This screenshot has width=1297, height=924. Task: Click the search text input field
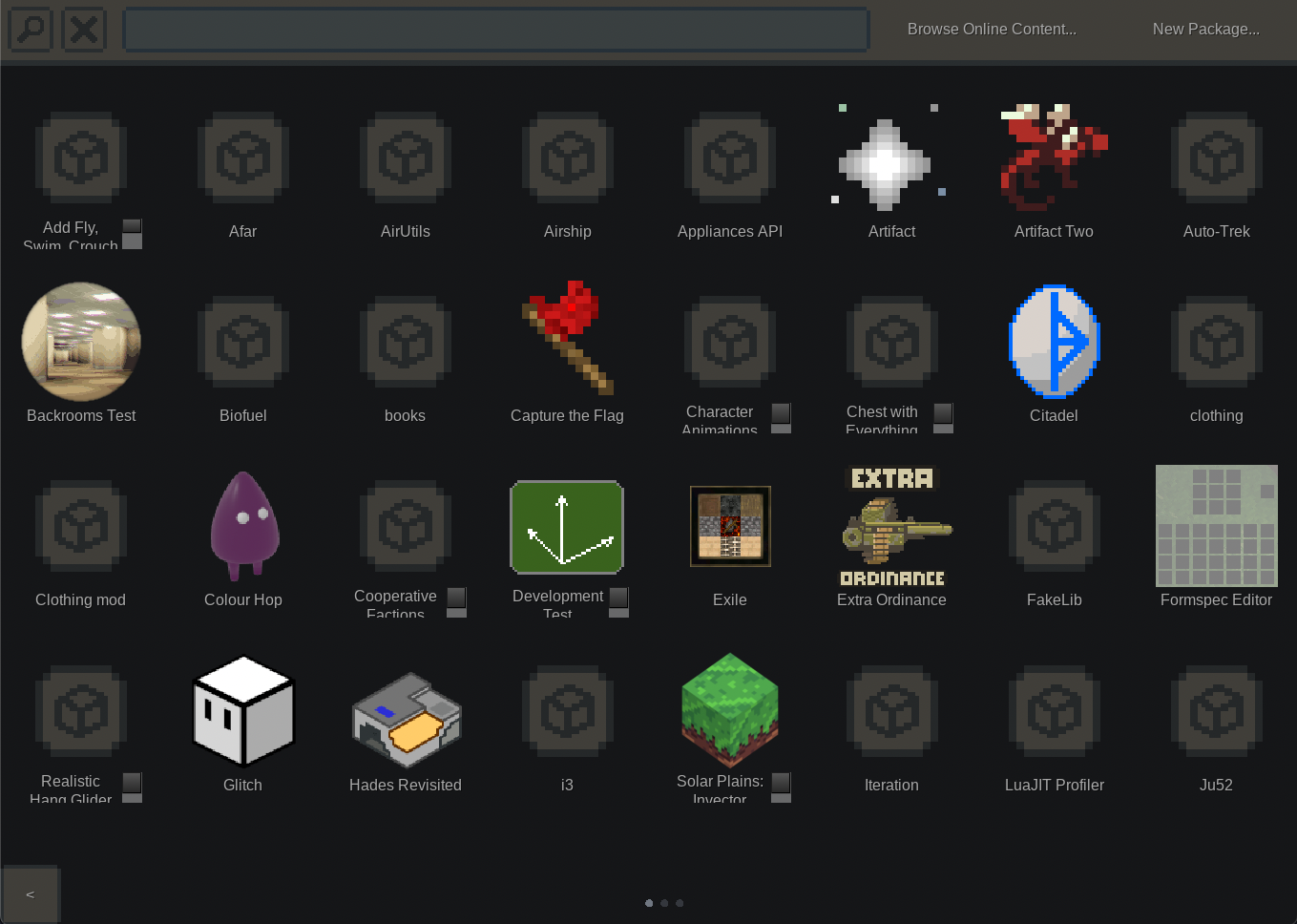tap(495, 30)
